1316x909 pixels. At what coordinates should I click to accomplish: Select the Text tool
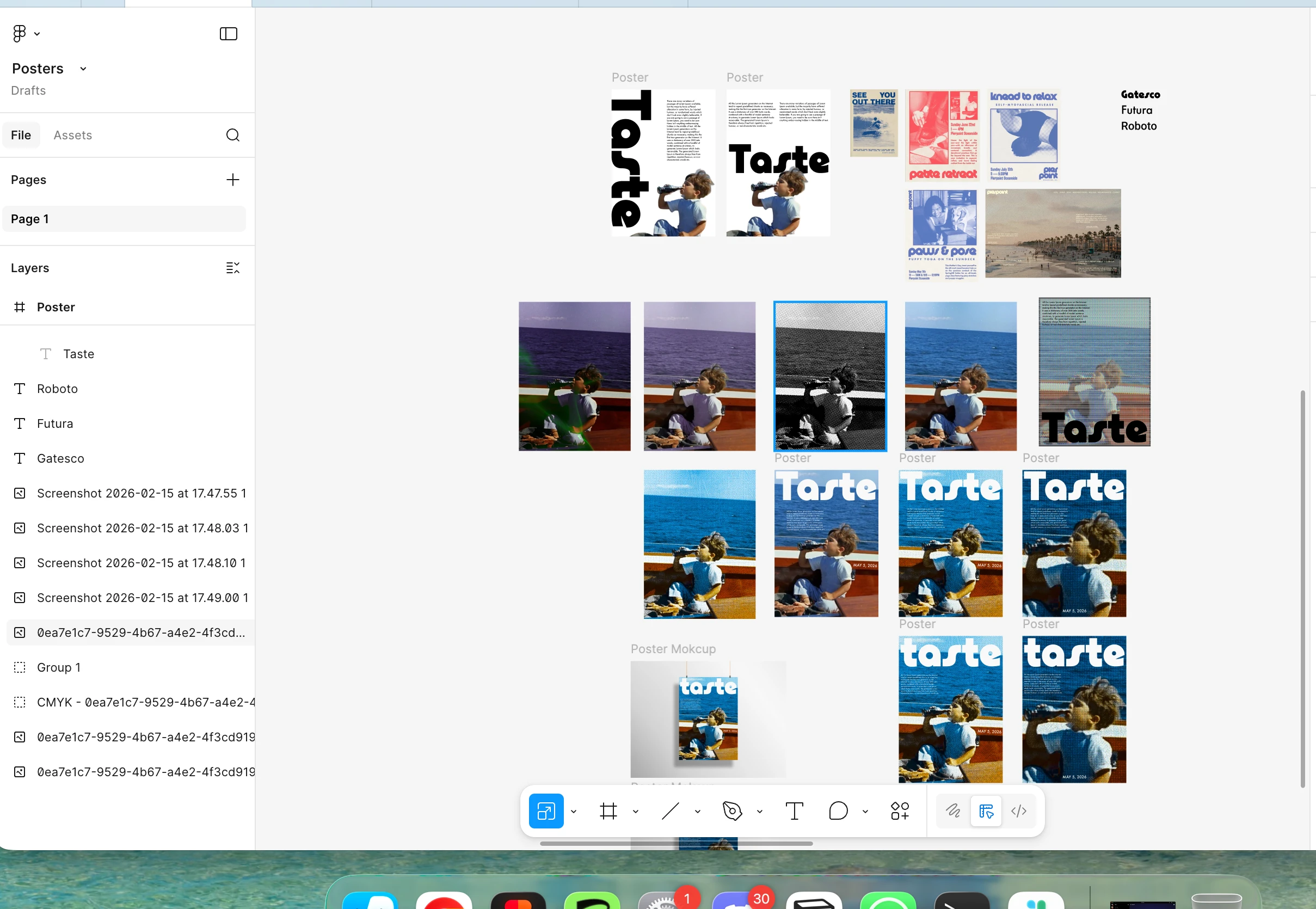pos(795,811)
